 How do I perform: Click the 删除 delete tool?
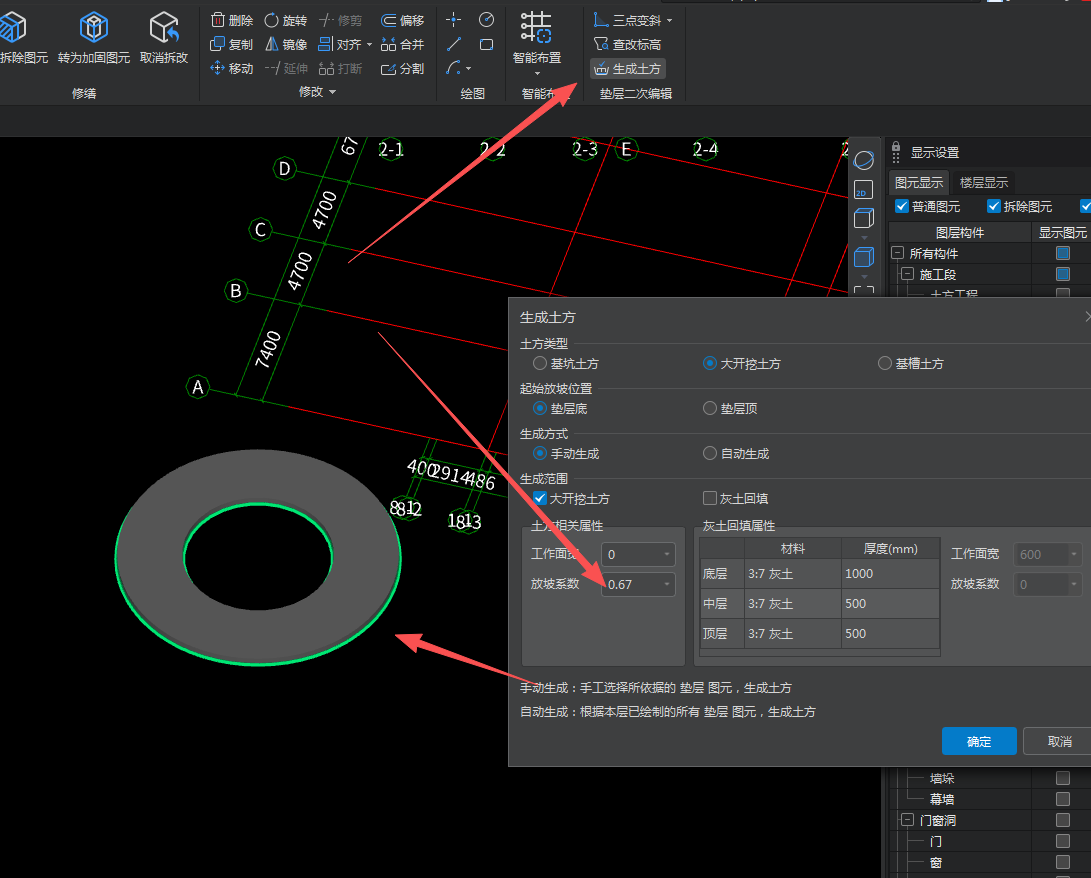point(232,20)
